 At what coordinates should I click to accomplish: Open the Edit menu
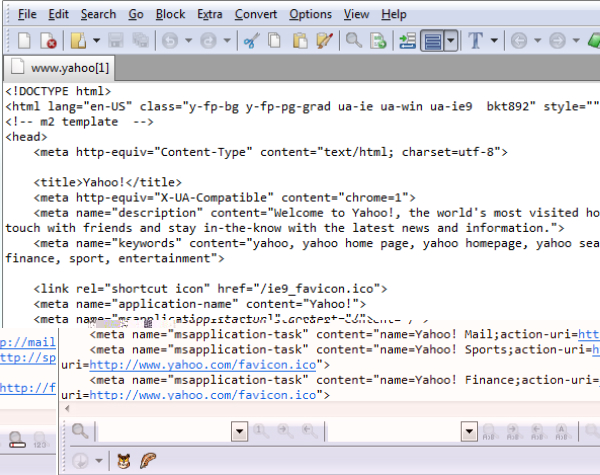click(58, 14)
